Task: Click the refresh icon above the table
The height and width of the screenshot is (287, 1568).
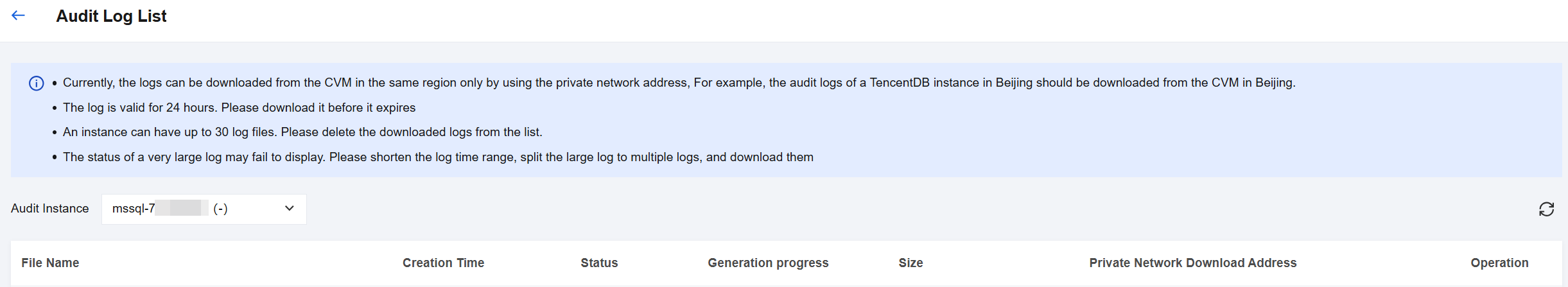Action: point(1546,209)
